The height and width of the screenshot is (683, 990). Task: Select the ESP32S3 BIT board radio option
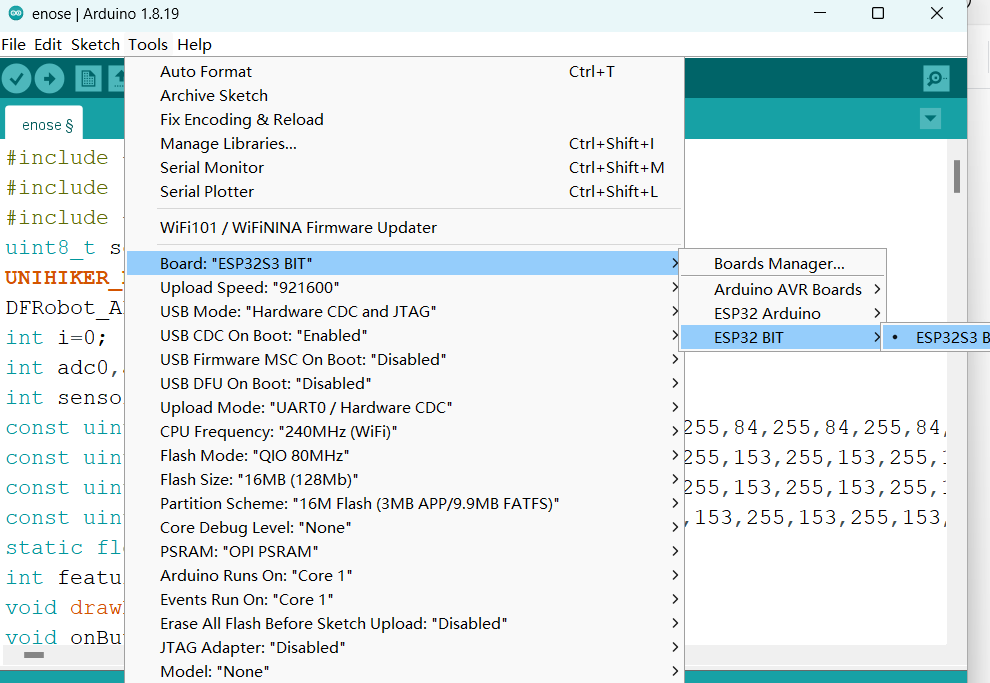coord(937,337)
